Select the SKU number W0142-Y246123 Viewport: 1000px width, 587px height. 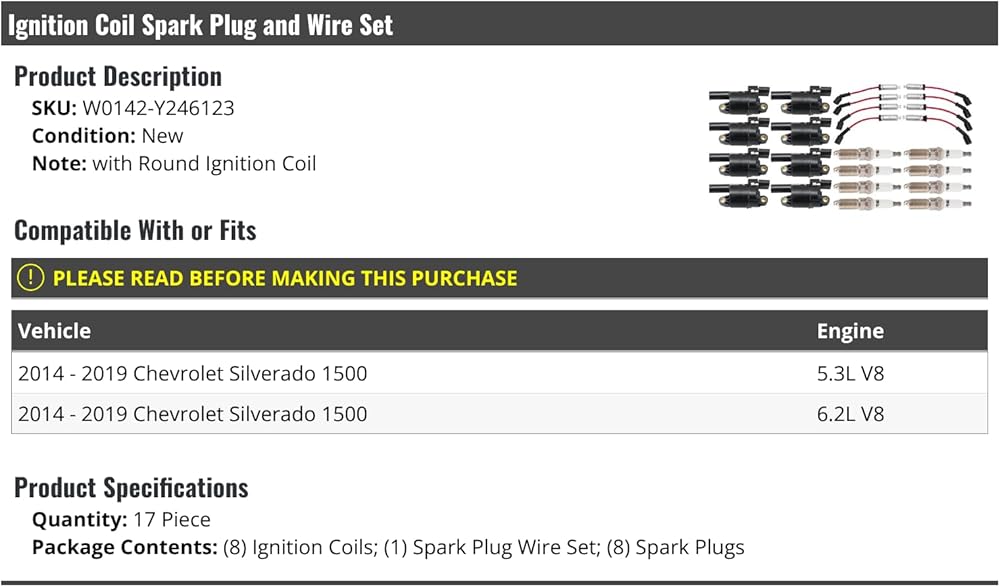pyautogui.click(x=158, y=108)
